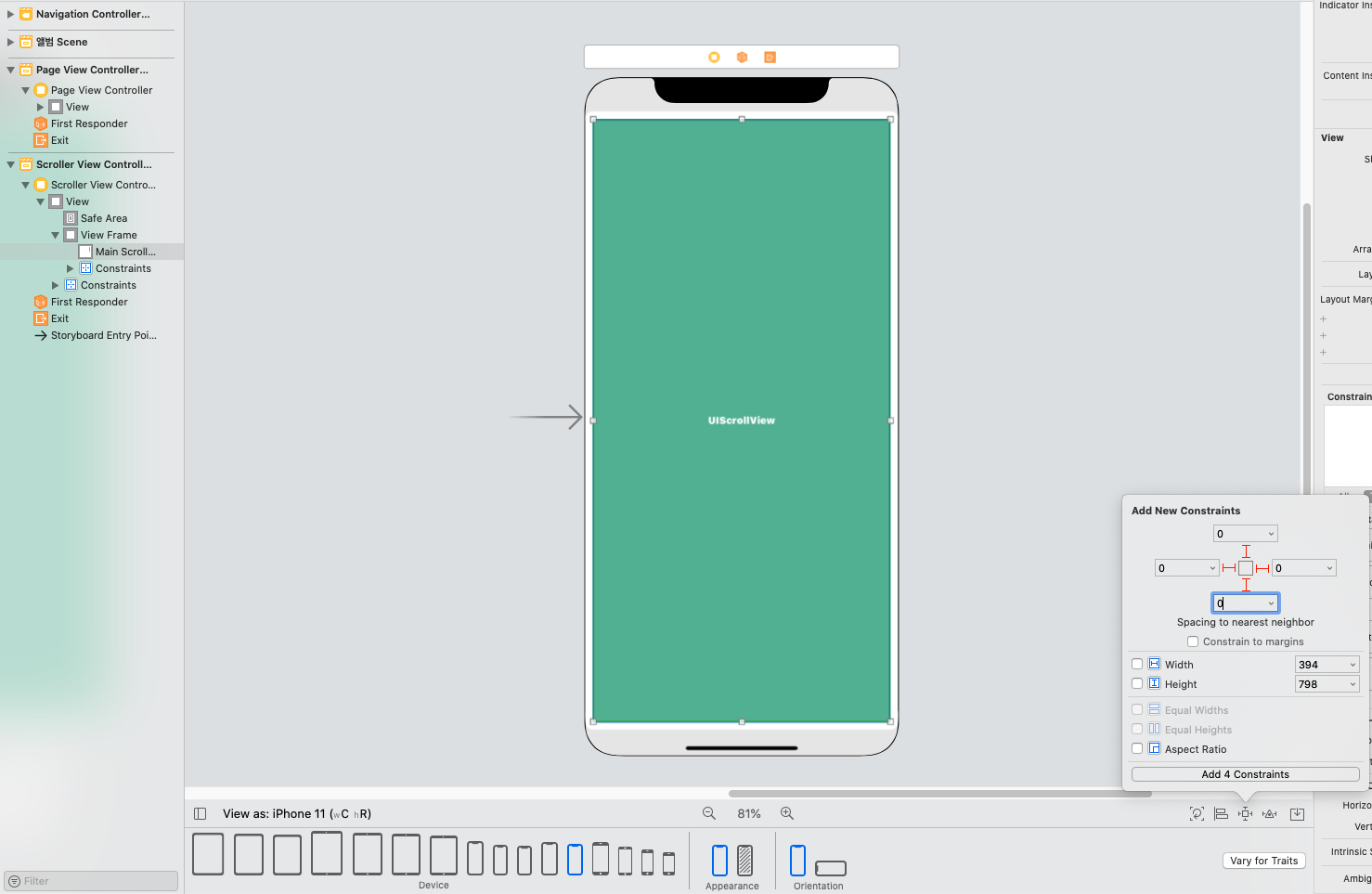Select the view controller icon in scene dock
The height and width of the screenshot is (894, 1372).
[714, 57]
